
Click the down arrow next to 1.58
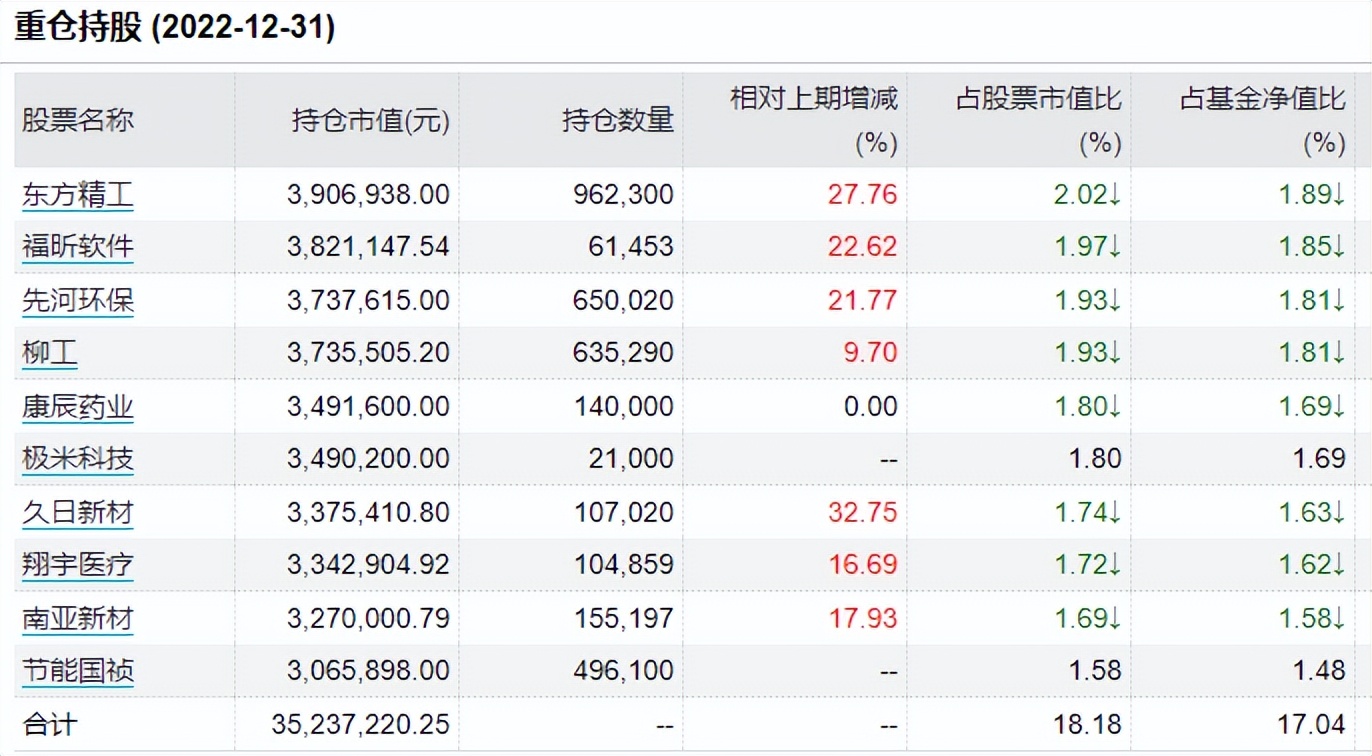pyautogui.click(x=1341, y=618)
